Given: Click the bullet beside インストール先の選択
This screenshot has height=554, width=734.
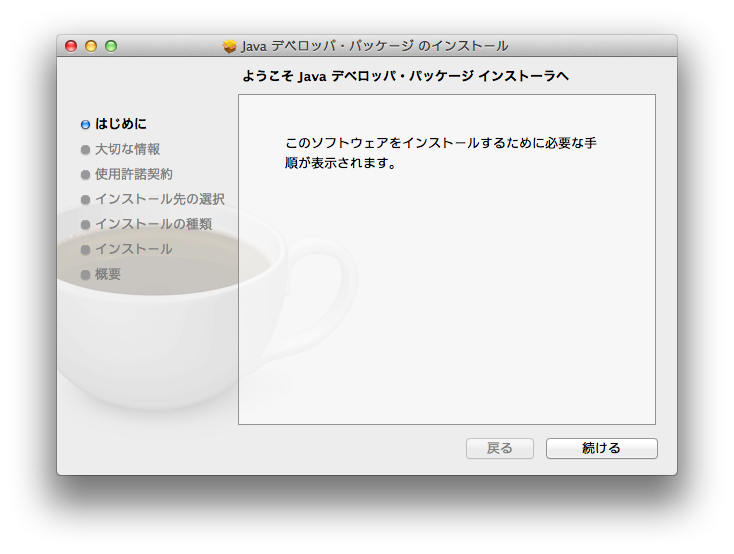Looking at the screenshot, I should pos(85,199).
